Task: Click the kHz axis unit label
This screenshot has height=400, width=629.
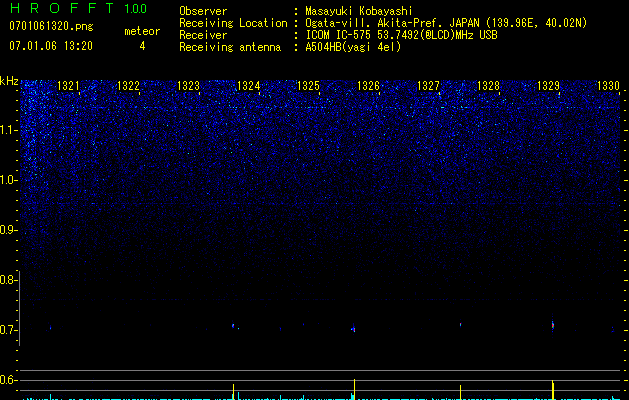Action: click(9, 81)
